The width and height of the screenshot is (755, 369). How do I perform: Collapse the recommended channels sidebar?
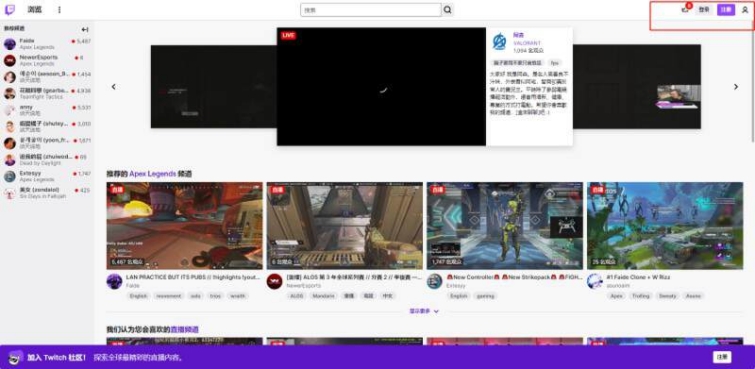pos(85,29)
